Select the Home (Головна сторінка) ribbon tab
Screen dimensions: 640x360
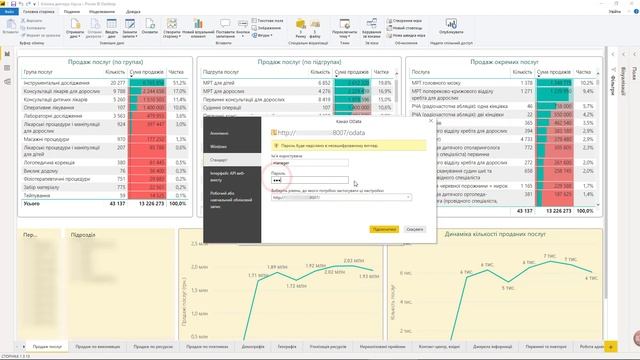tap(39, 12)
